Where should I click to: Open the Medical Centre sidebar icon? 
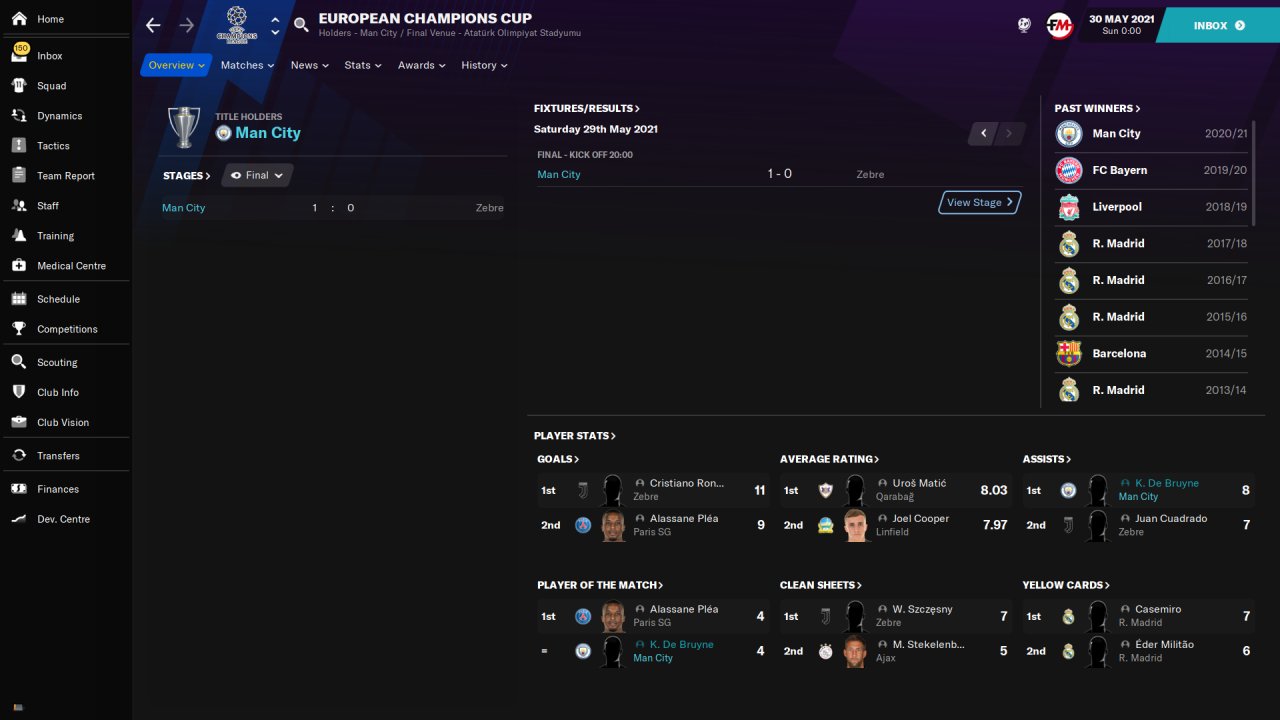coord(18,266)
